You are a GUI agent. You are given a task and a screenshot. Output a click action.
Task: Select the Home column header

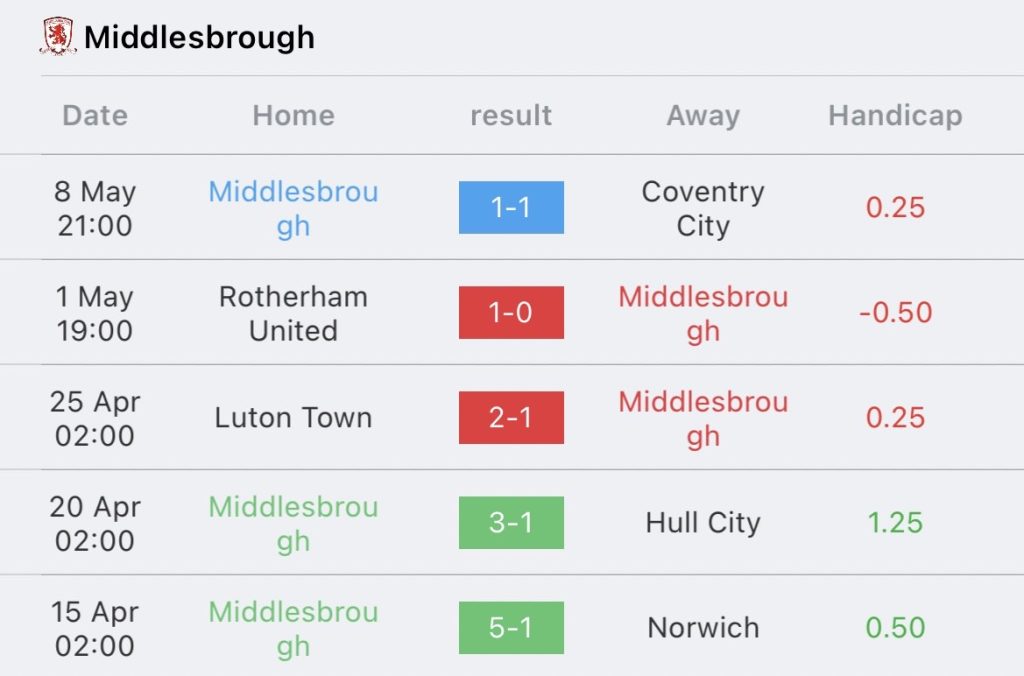(x=293, y=116)
